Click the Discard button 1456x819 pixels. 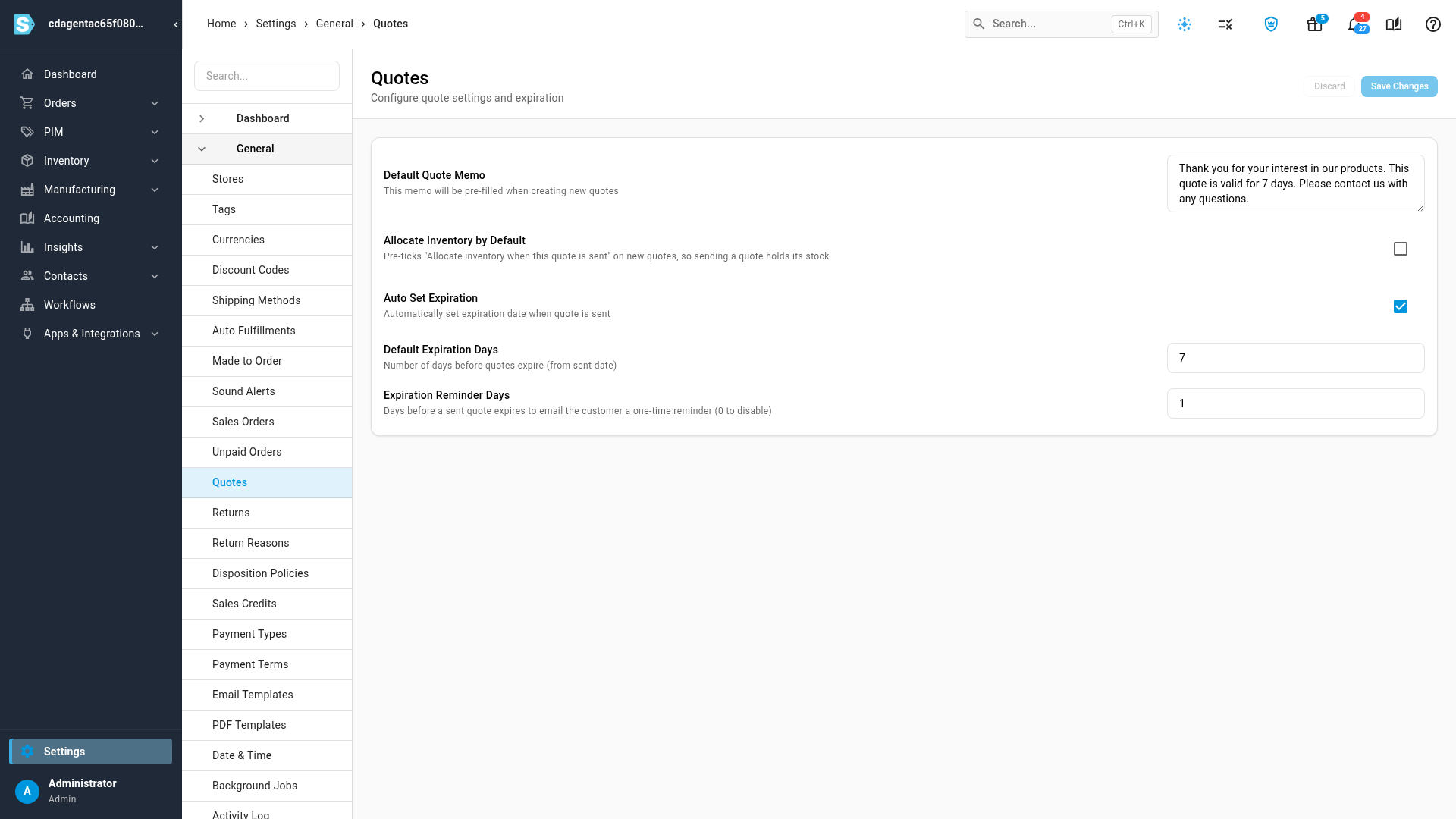[1329, 86]
